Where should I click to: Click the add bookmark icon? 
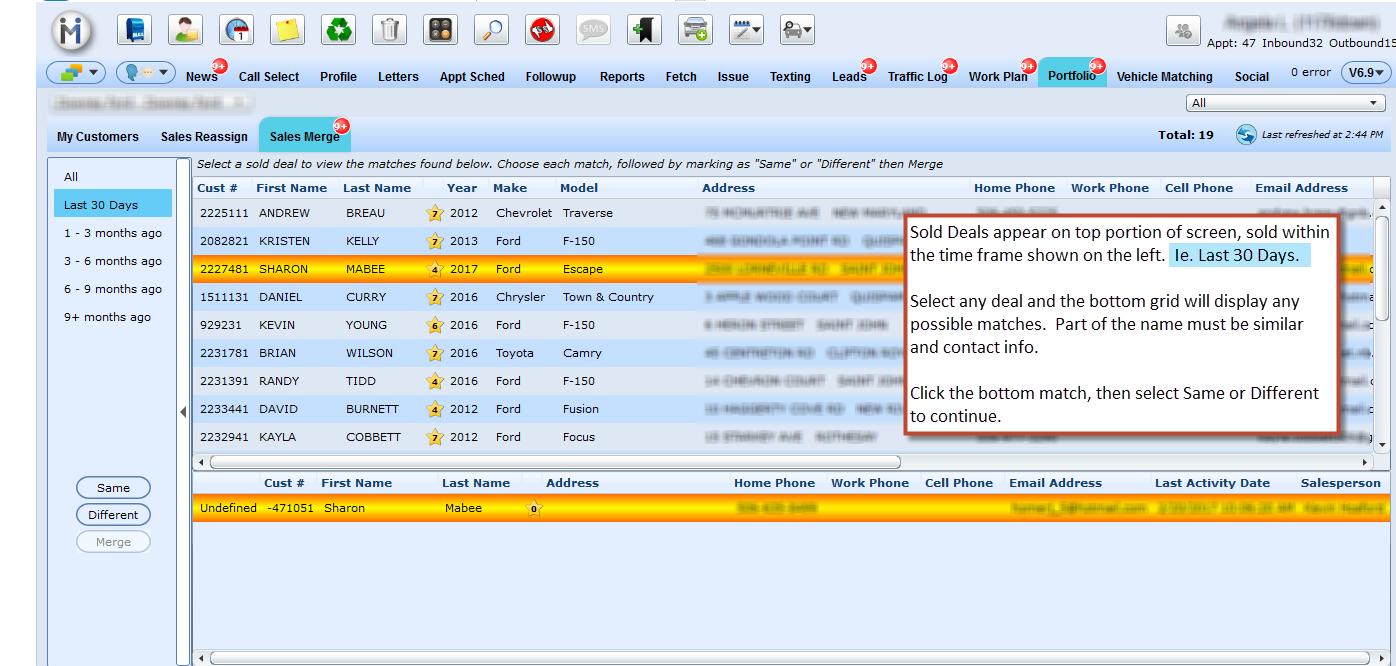pos(644,30)
